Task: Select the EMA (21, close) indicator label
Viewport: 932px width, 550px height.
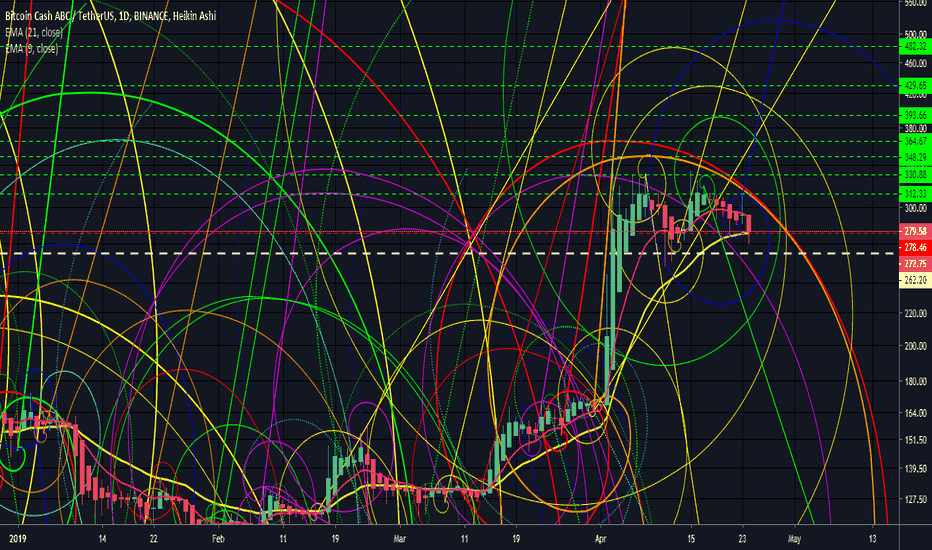Action: [x=34, y=32]
